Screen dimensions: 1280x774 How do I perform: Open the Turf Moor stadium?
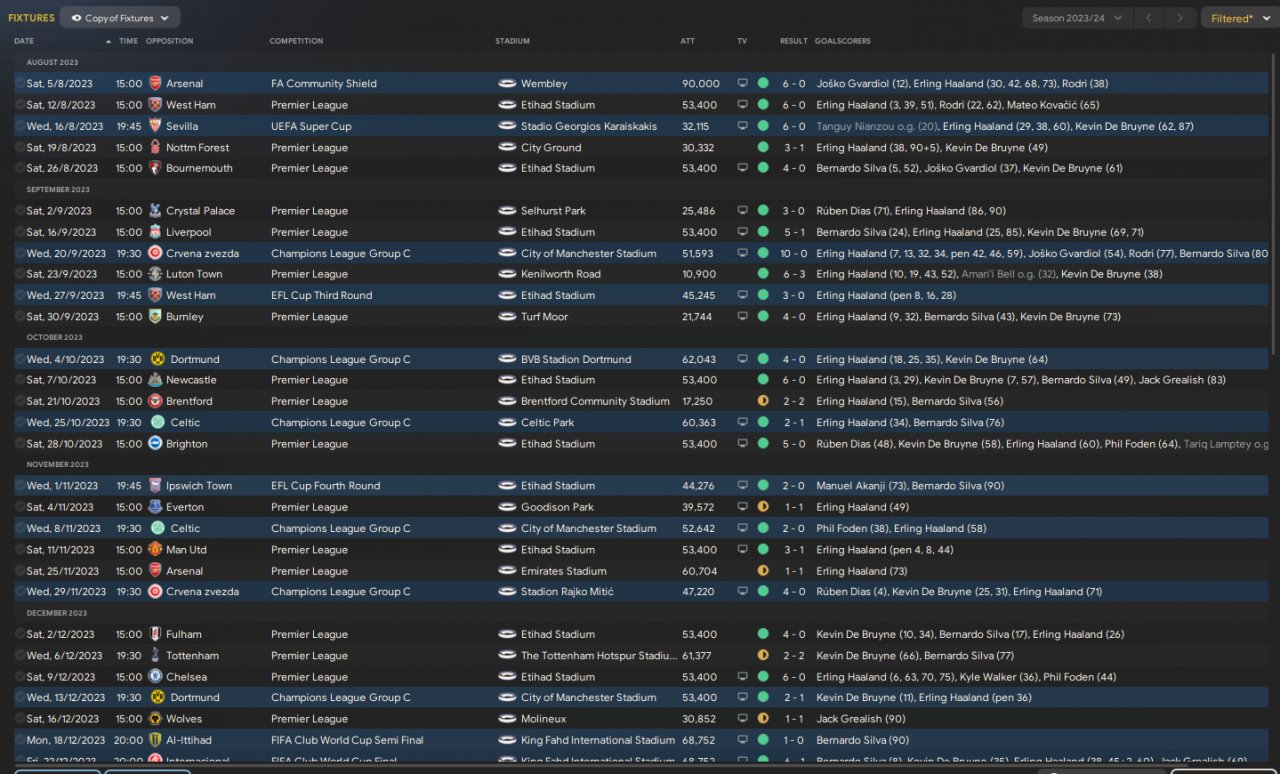click(x=544, y=317)
